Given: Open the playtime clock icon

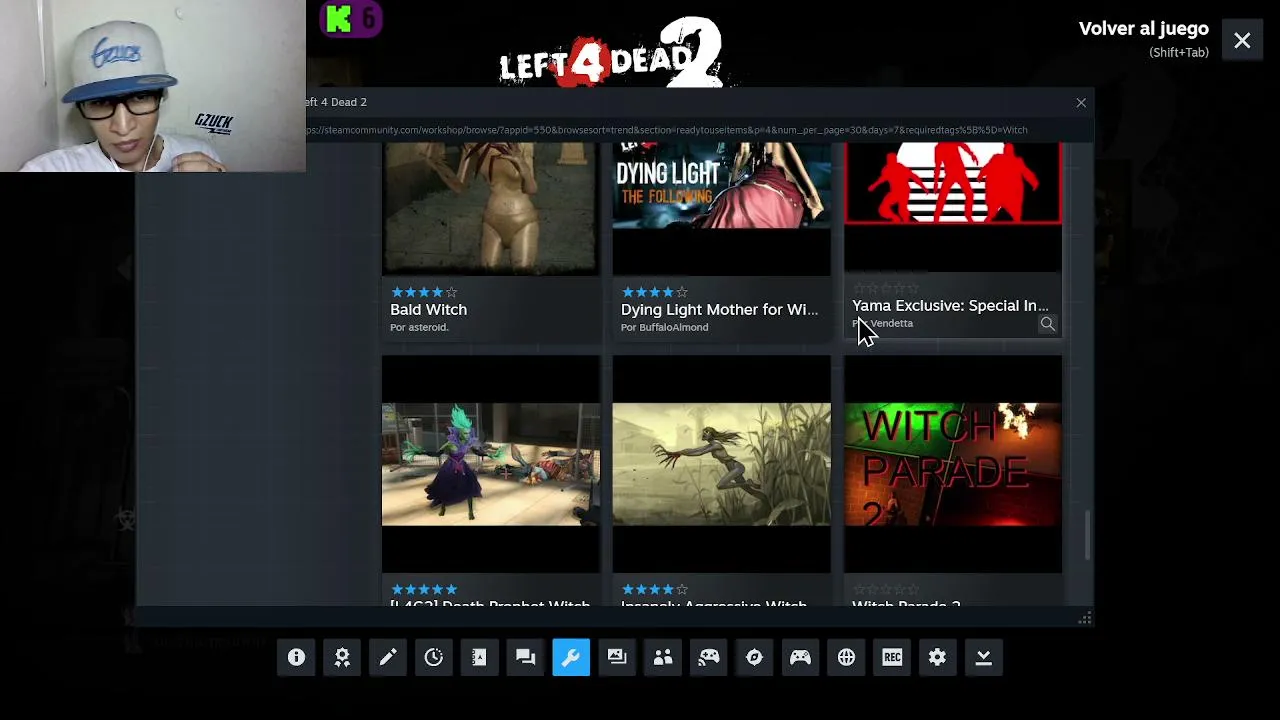Looking at the screenshot, I should [434, 657].
